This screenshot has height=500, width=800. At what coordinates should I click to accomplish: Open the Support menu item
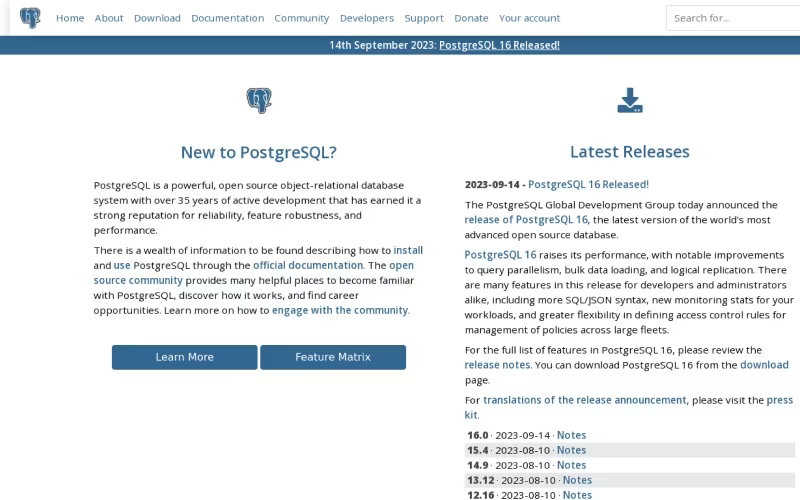click(424, 18)
